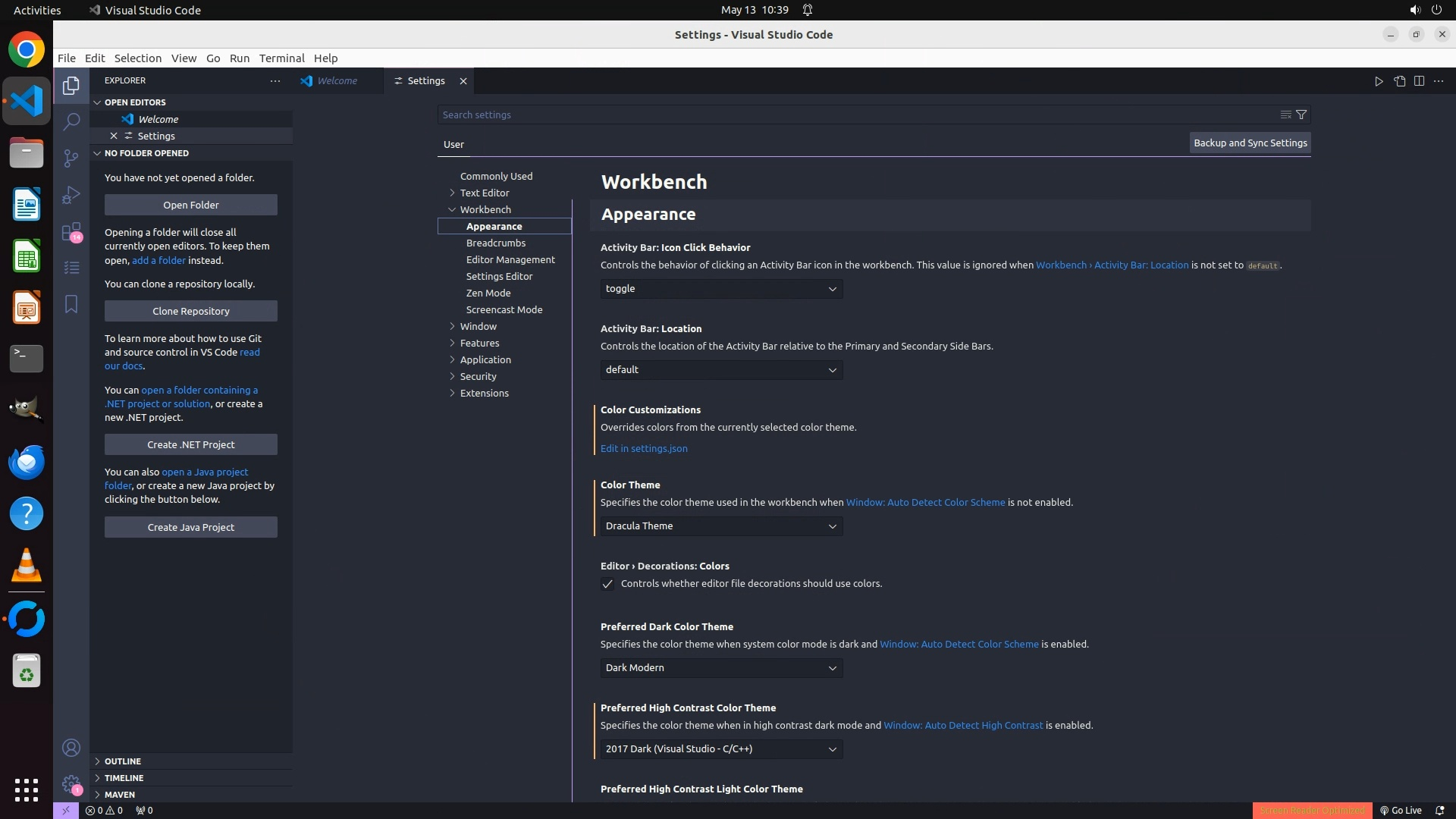Click the split editor right icon
The height and width of the screenshot is (819, 1456).
point(1419,81)
